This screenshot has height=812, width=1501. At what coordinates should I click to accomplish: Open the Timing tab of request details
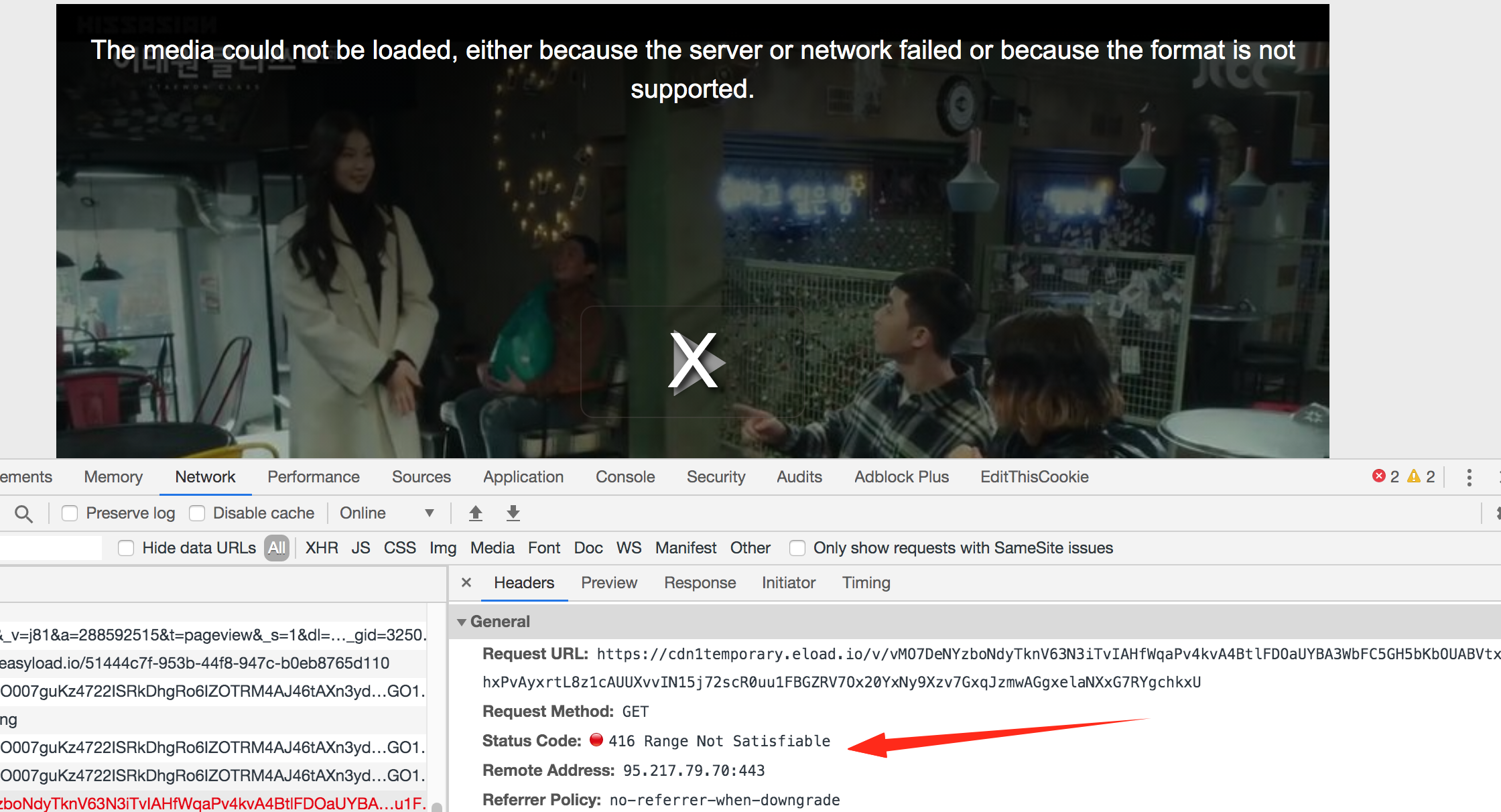pyautogui.click(x=866, y=583)
